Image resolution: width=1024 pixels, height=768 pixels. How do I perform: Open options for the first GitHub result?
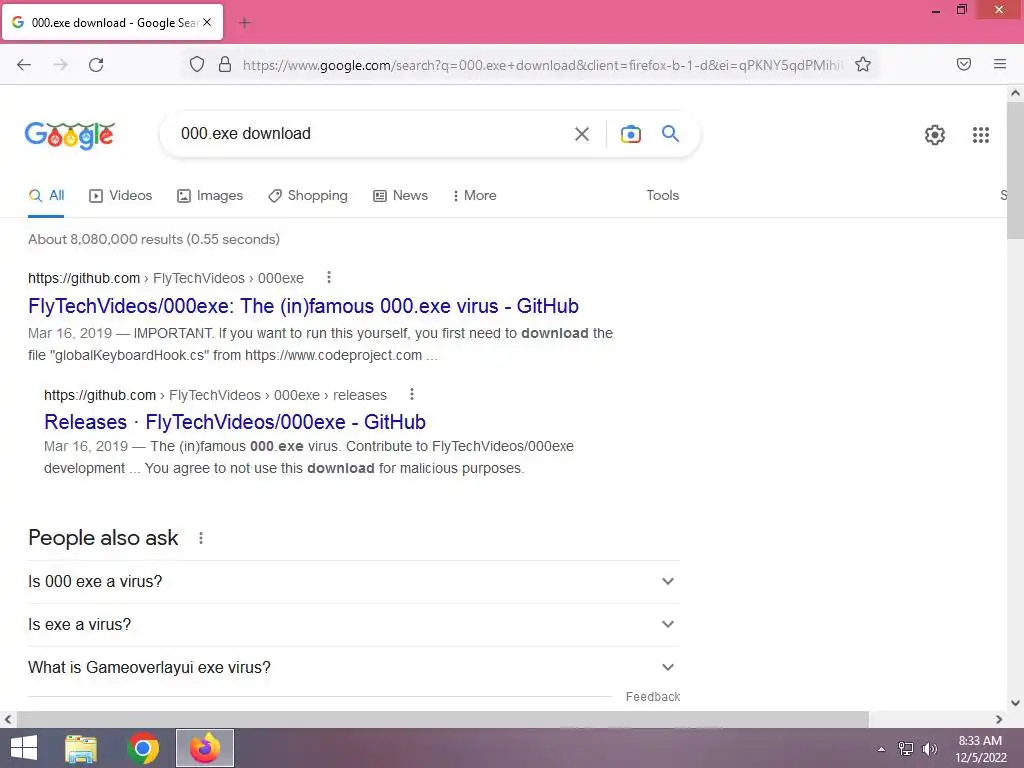point(329,278)
